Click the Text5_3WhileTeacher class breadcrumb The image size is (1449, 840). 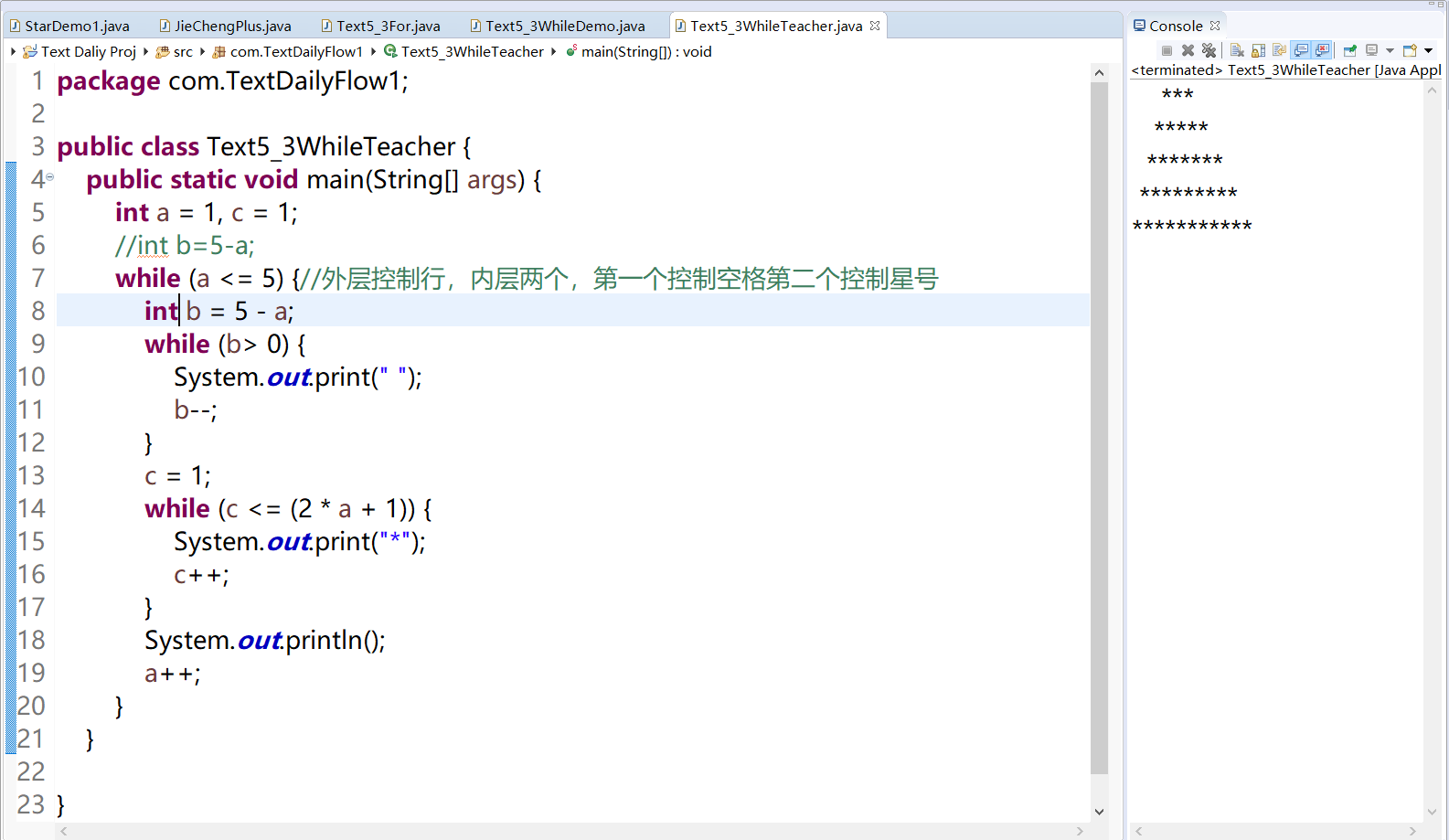coord(464,51)
